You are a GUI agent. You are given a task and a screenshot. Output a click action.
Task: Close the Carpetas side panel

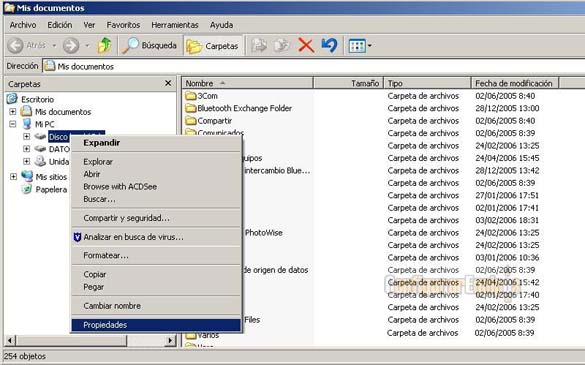coord(168,83)
